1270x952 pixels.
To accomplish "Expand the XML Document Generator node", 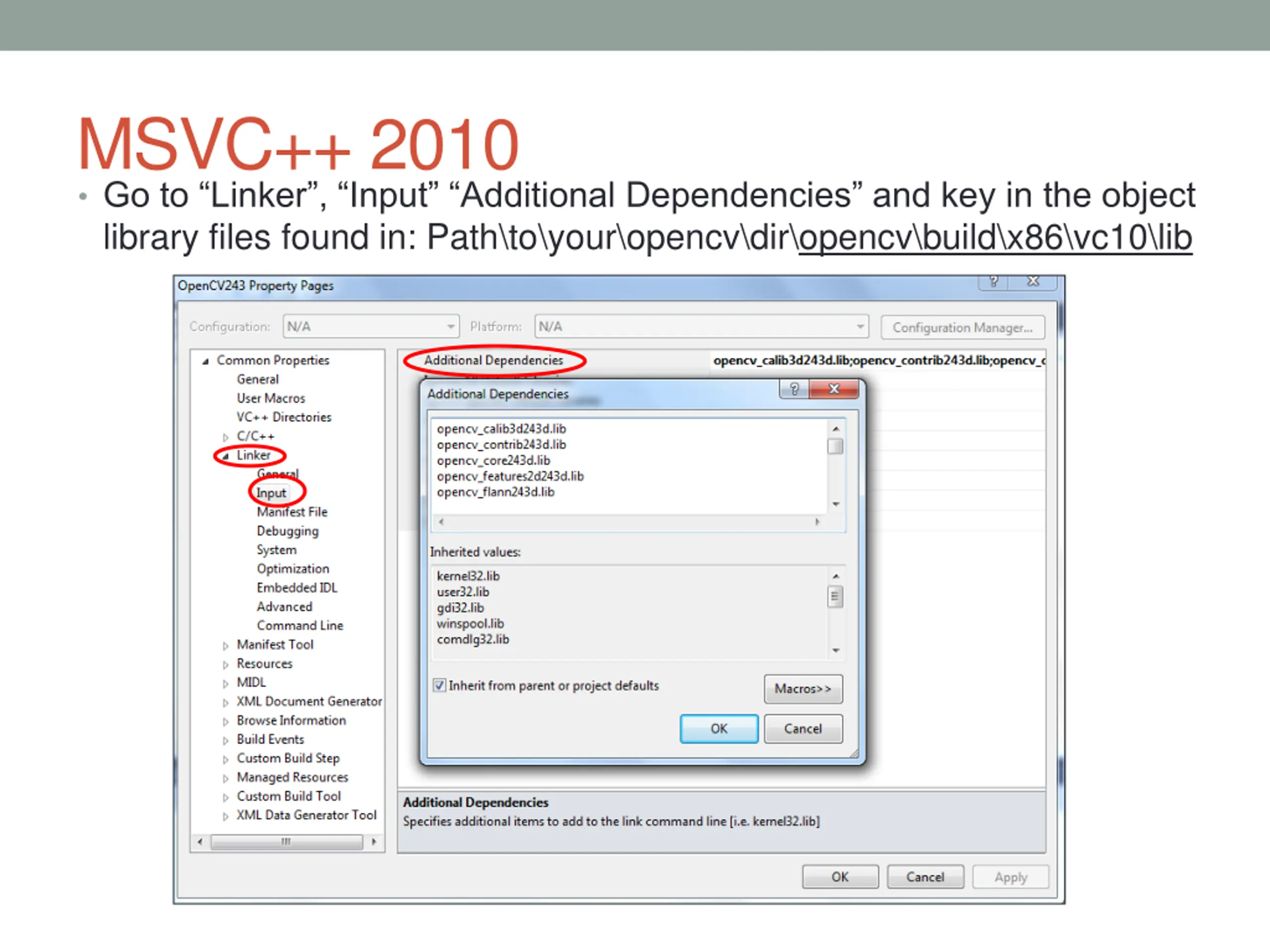I will click(x=226, y=703).
